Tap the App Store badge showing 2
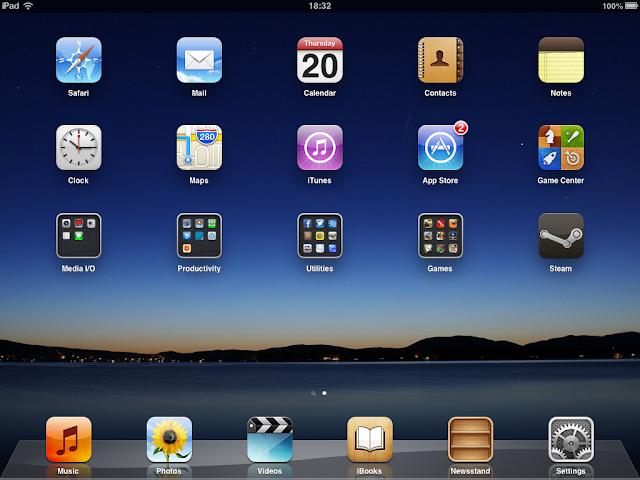This screenshot has height=480, width=640. click(x=461, y=128)
